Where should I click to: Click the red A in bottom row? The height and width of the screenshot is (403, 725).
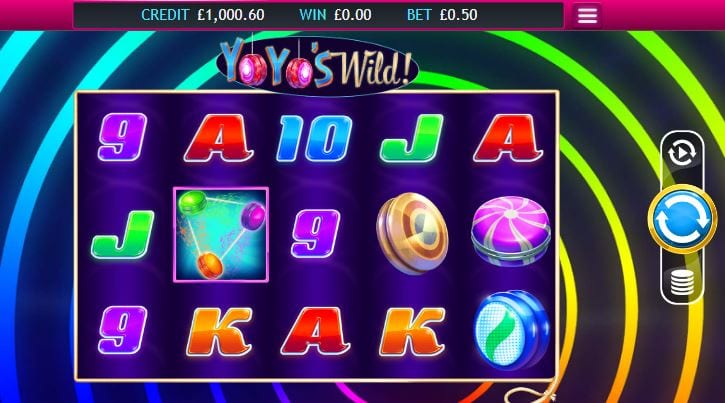[x=315, y=331]
